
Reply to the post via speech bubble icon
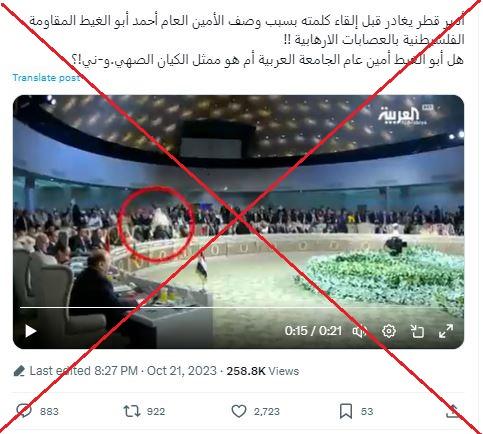(24, 411)
